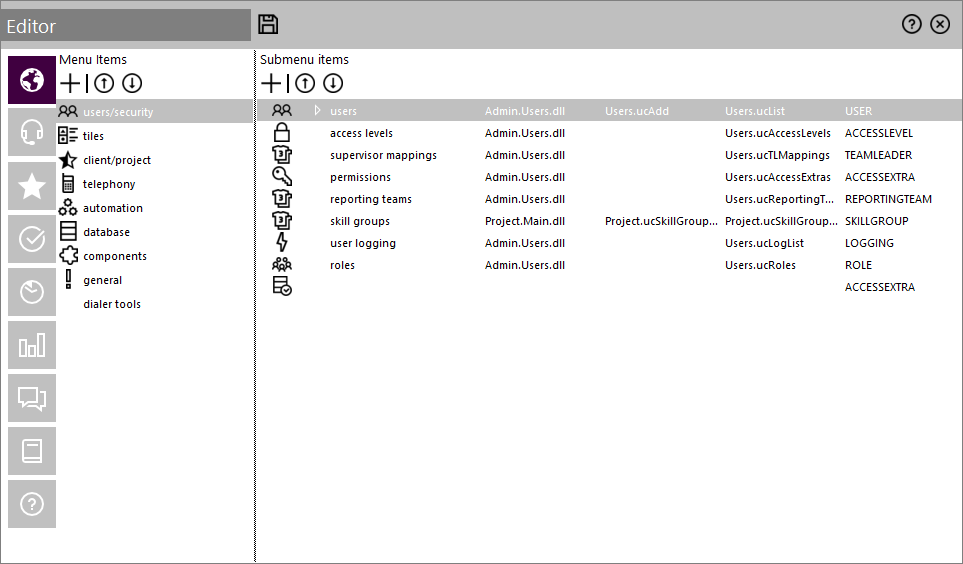This screenshot has height=564, width=963.
Task: Select the star sidebar icon
Action: (x=32, y=186)
